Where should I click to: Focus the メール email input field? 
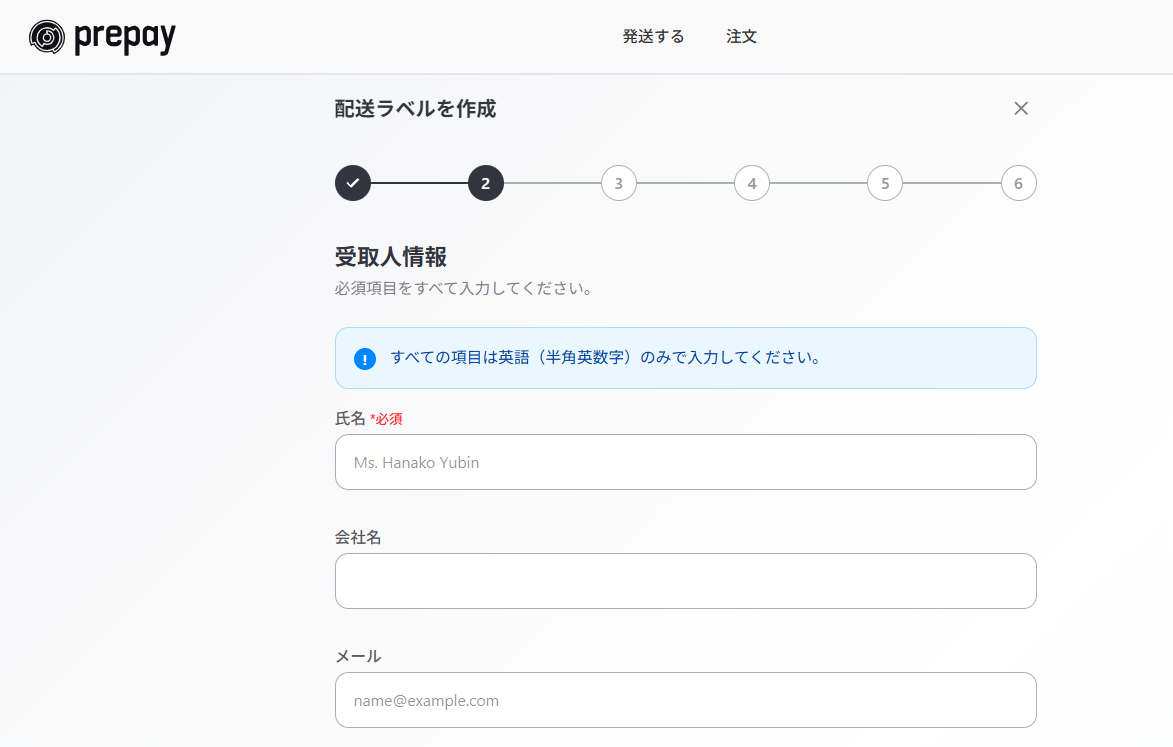685,700
